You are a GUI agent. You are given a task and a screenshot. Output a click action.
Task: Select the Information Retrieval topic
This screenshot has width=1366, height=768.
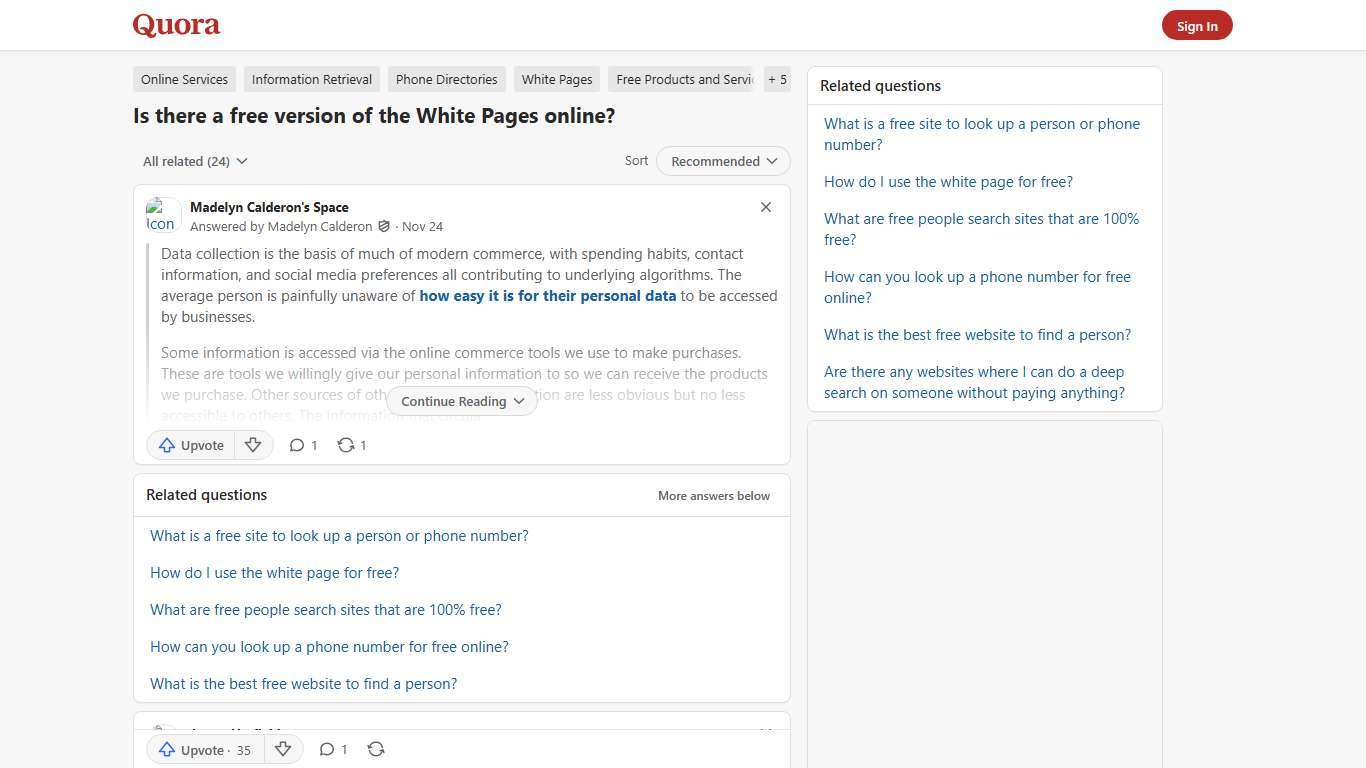coord(311,79)
